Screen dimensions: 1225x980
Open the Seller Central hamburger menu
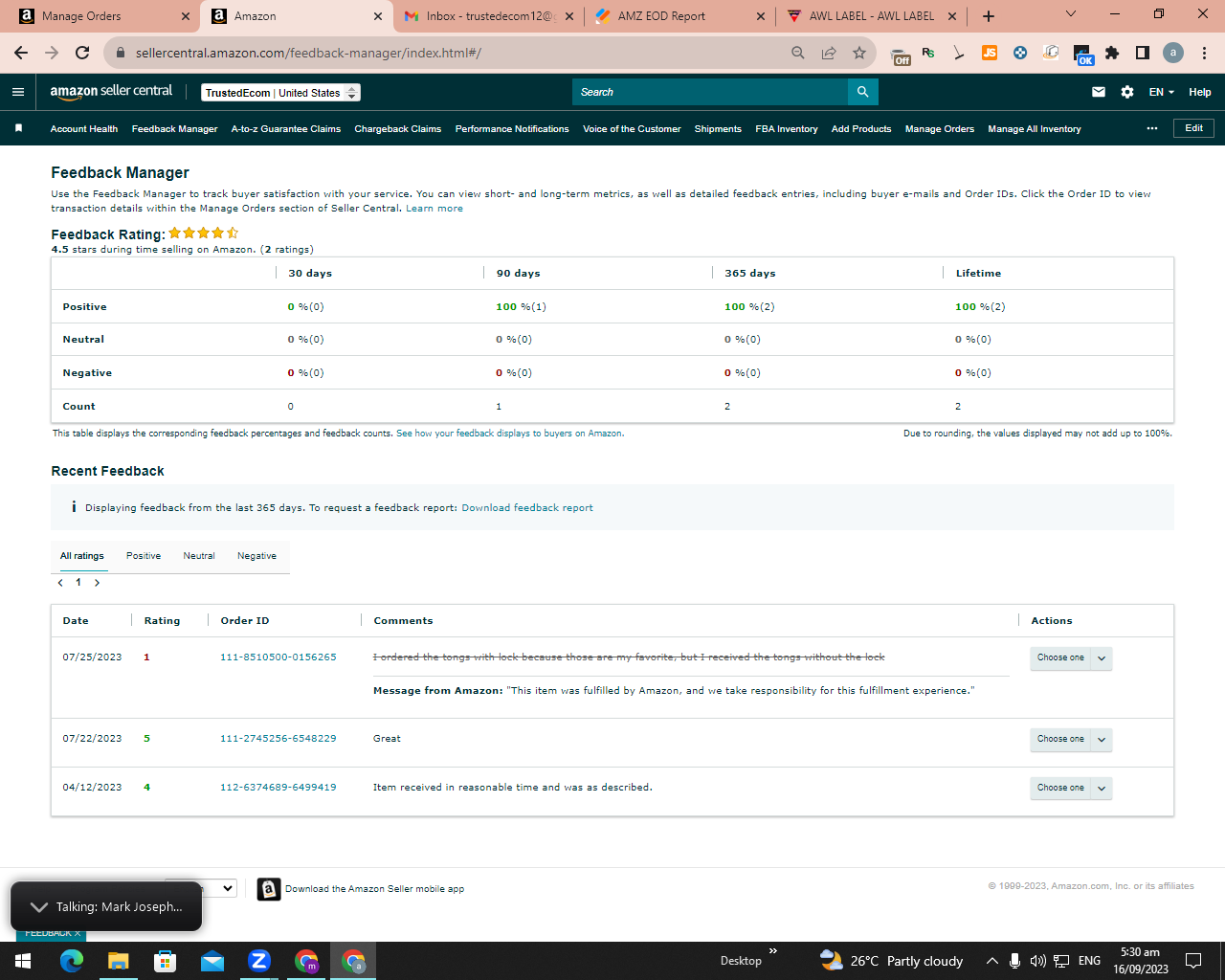pos(18,92)
